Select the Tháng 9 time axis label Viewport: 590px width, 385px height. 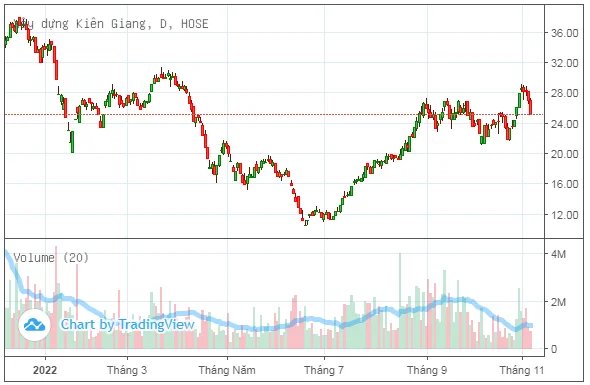[x=427, y=370]
